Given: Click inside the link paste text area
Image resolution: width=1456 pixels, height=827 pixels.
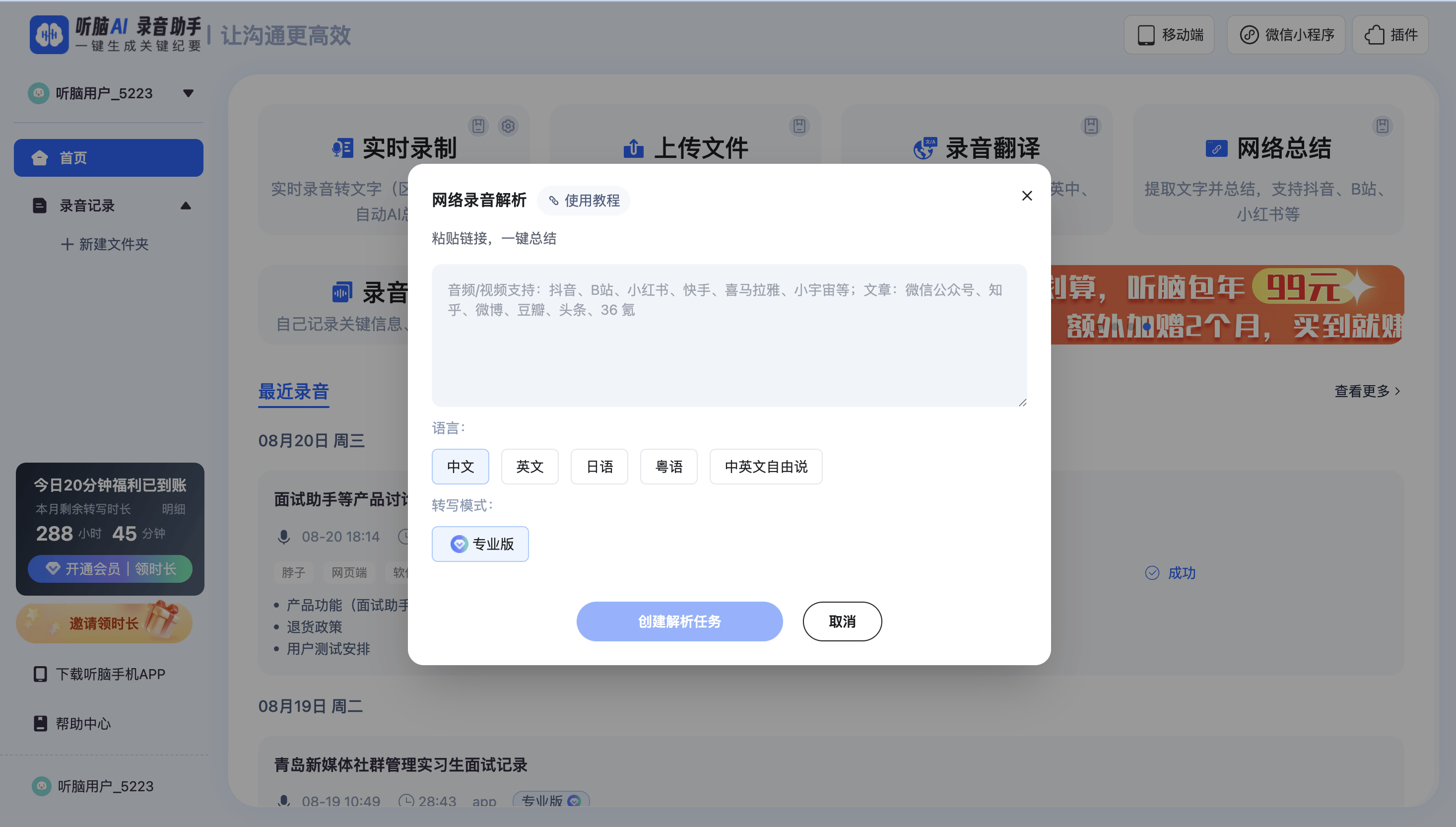Looking at the screenshot, I should [728, 335].
